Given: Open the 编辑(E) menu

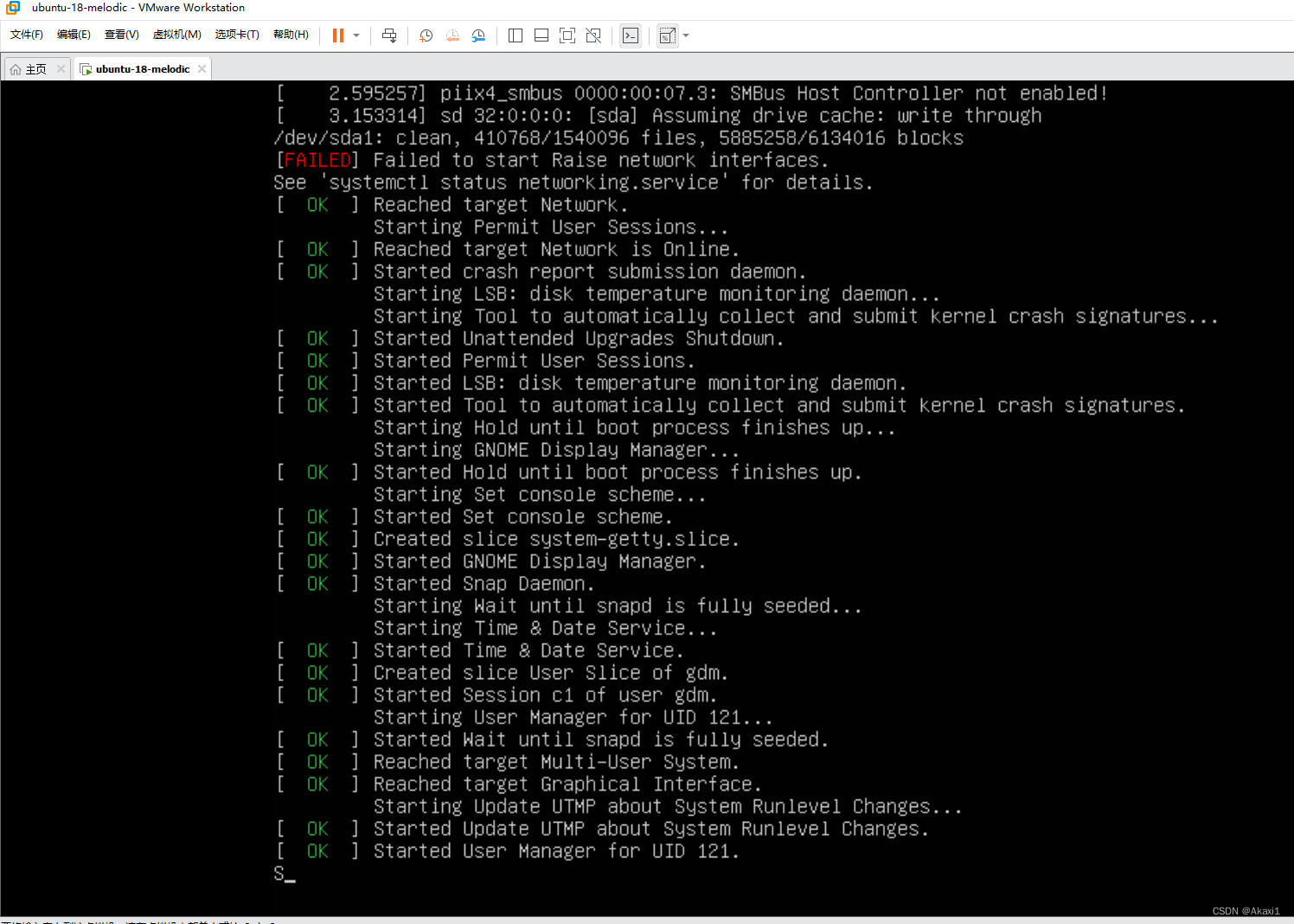Looking at the screenshot, I should click(74, 35).
